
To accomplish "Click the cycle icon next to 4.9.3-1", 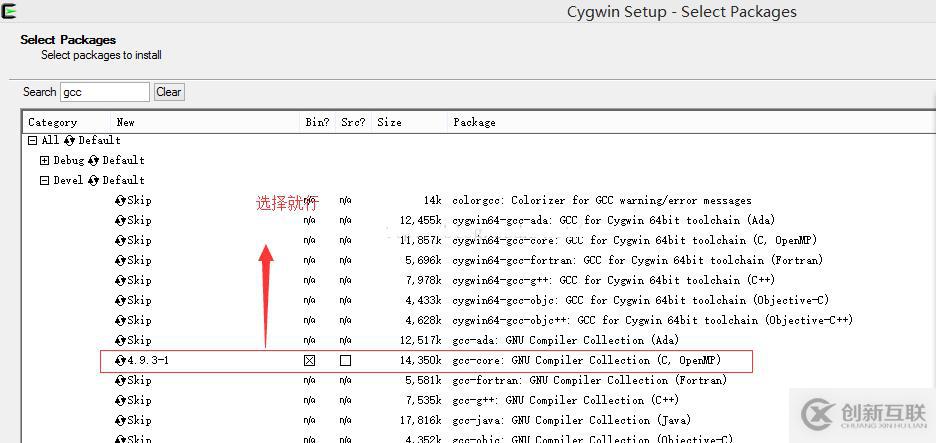I will click(121, 361).
